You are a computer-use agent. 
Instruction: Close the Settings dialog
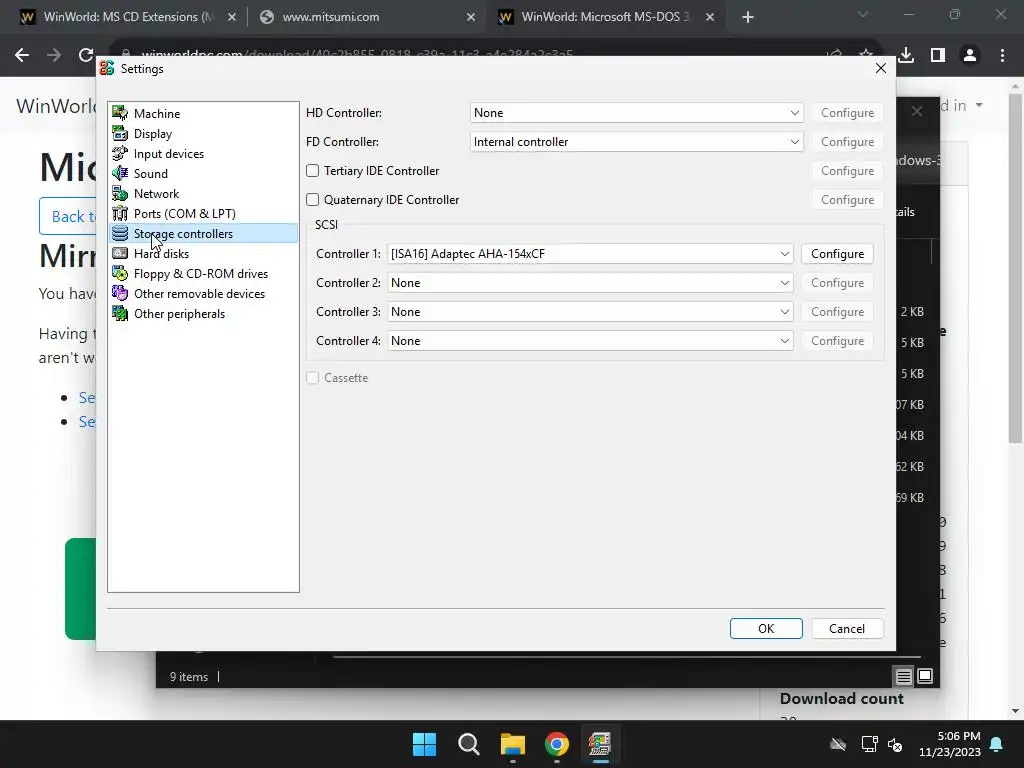click(880, 68)
